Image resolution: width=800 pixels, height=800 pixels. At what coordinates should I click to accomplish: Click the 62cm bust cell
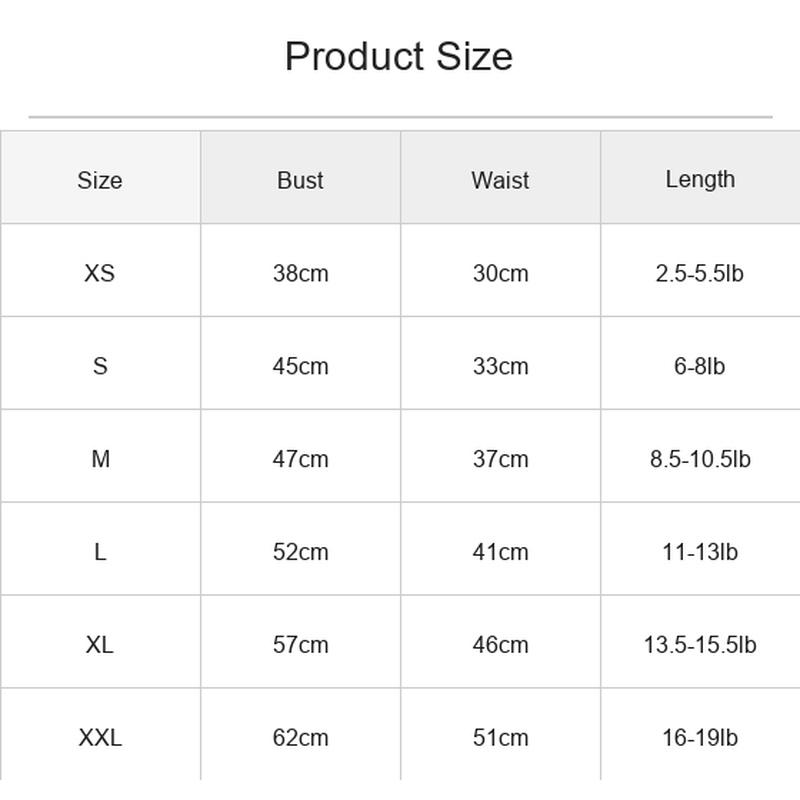pos(301,735)
